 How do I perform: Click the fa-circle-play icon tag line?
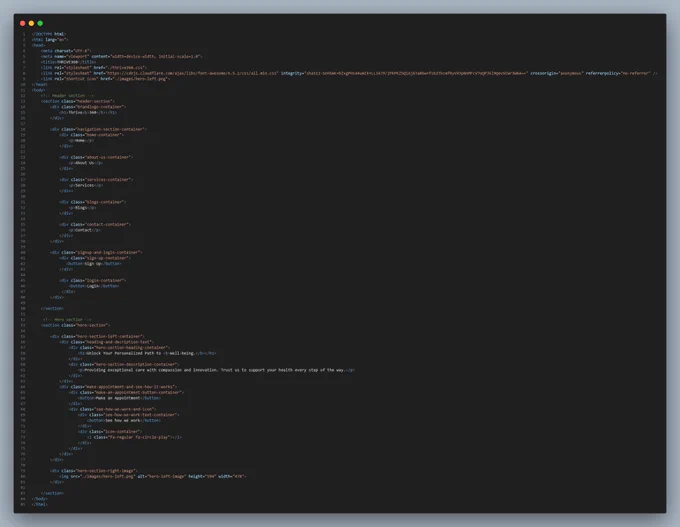(x=134, y=438)
